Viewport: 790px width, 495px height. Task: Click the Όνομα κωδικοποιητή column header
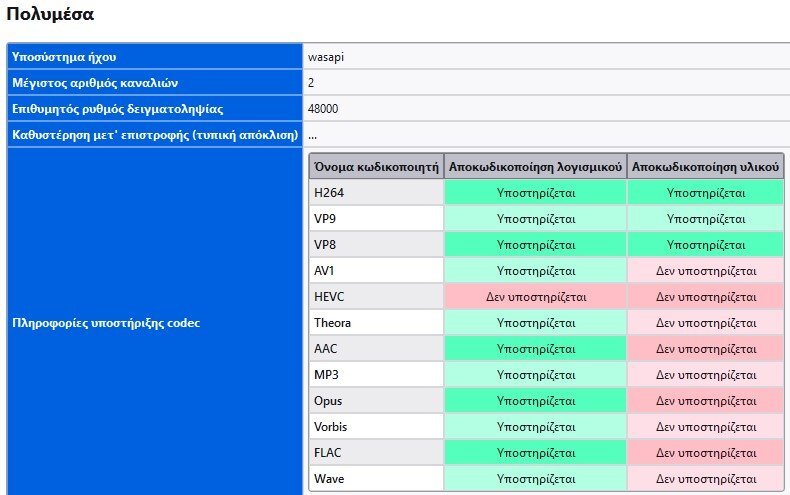point(376,166)
